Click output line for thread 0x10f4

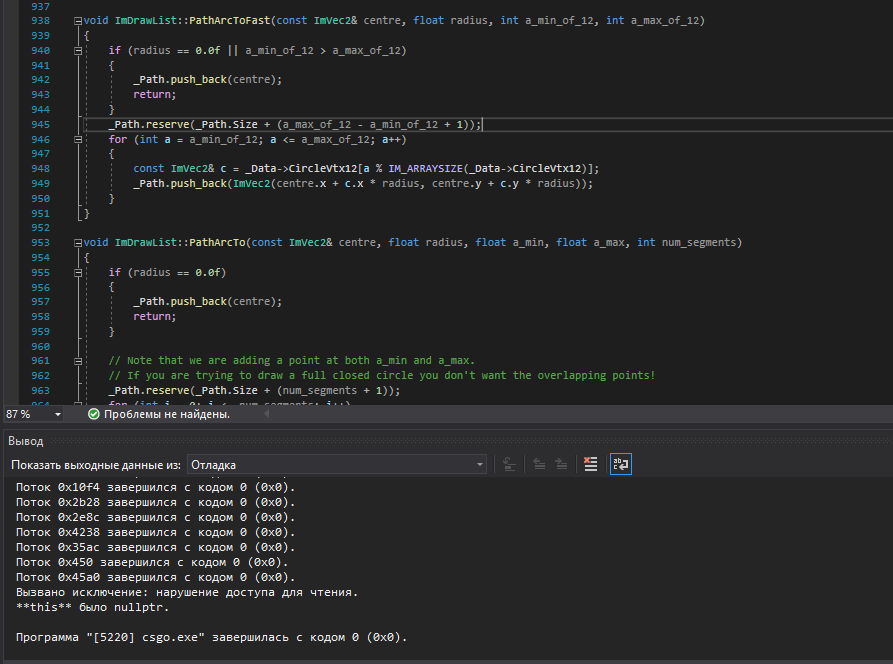pyautogui.click(x=156, y=487)
